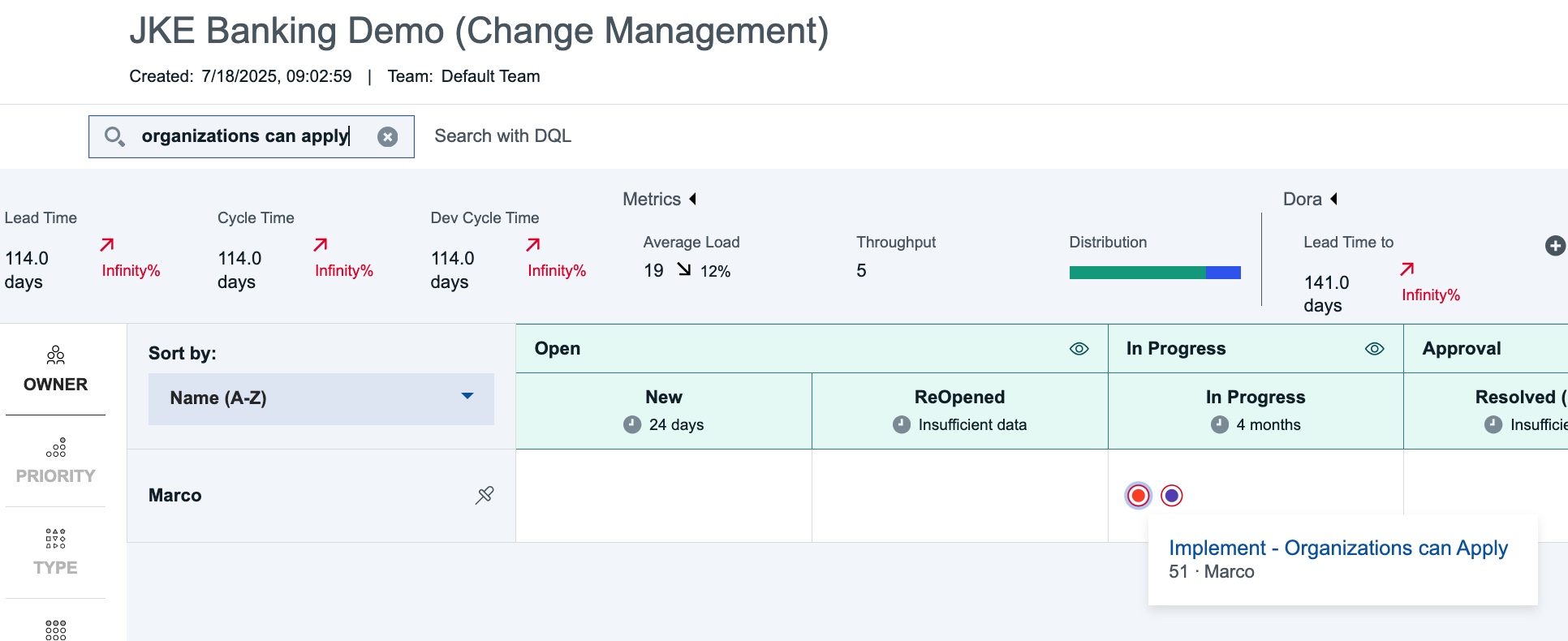Click the Marco swimlane name
Image resolution: width=1568 pixels, height=641 pixels.
(x=175, y=495)
